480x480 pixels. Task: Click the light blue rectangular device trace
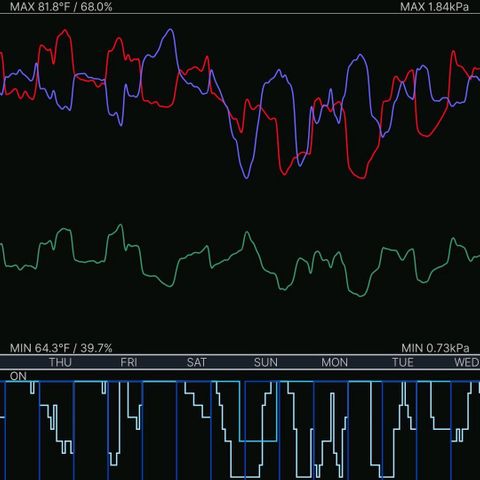tap(258, 441)
